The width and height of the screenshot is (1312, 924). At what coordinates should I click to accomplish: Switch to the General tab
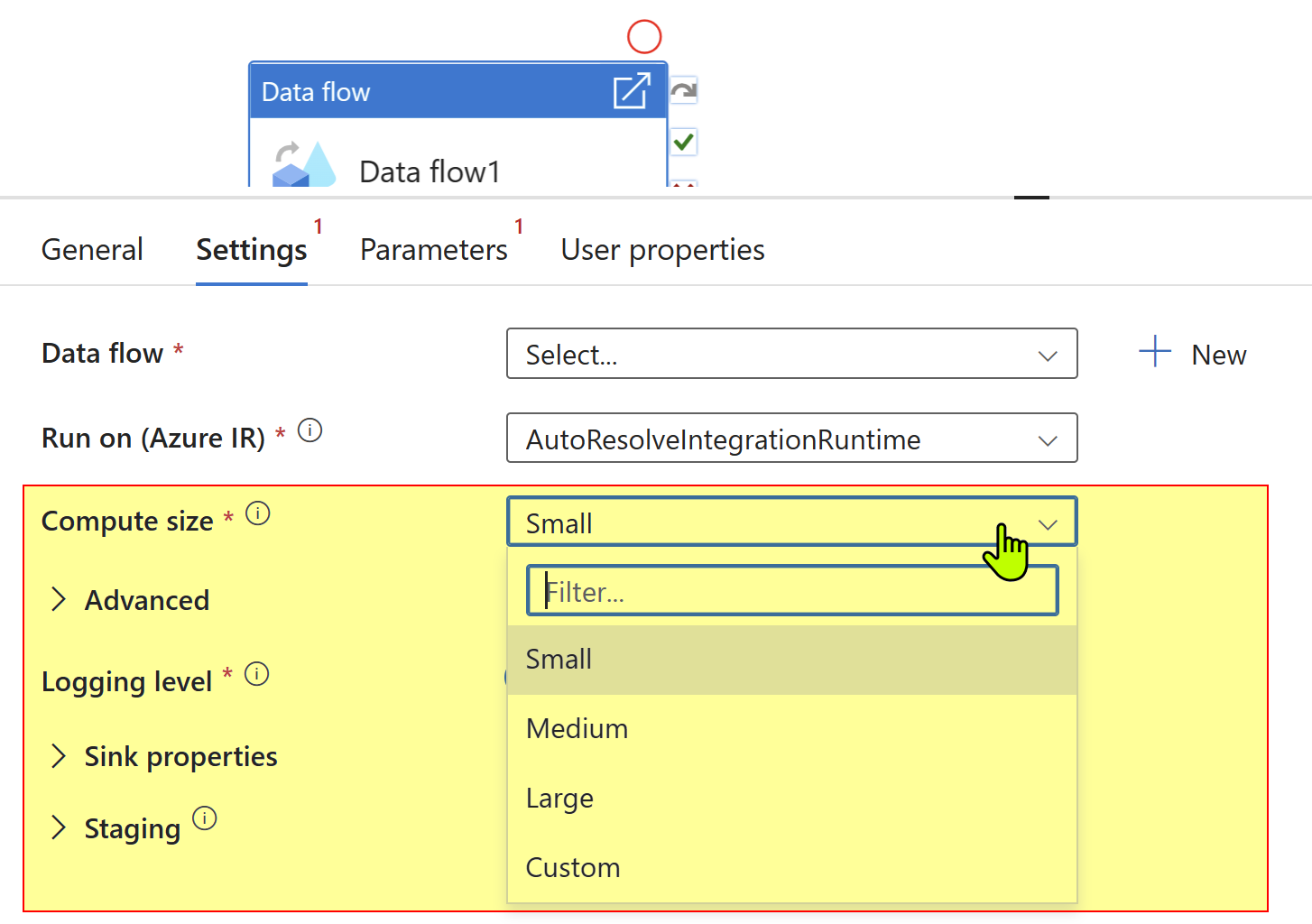91,249
